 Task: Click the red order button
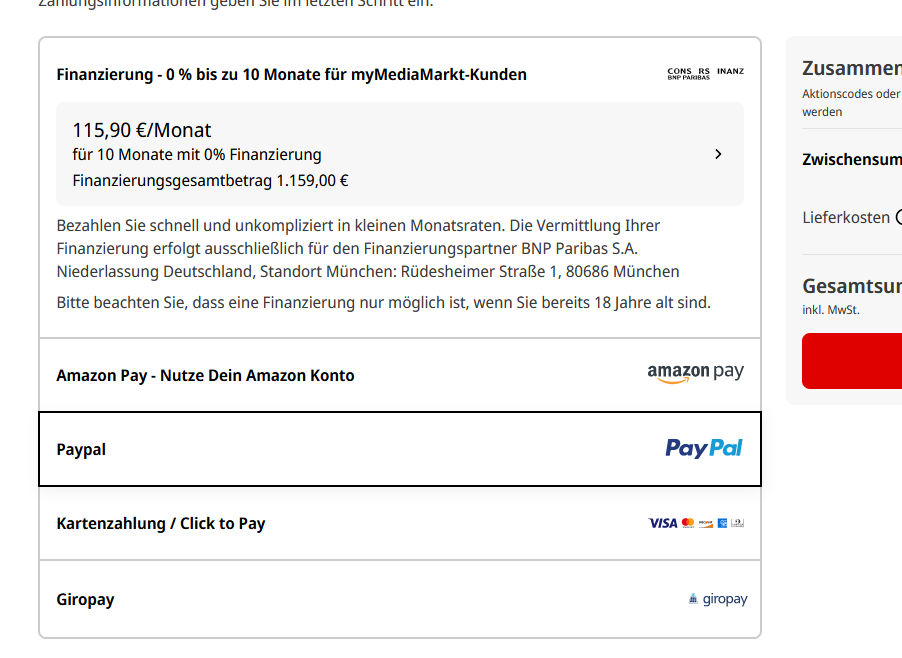pyautogui.click(x=852, y=361)
